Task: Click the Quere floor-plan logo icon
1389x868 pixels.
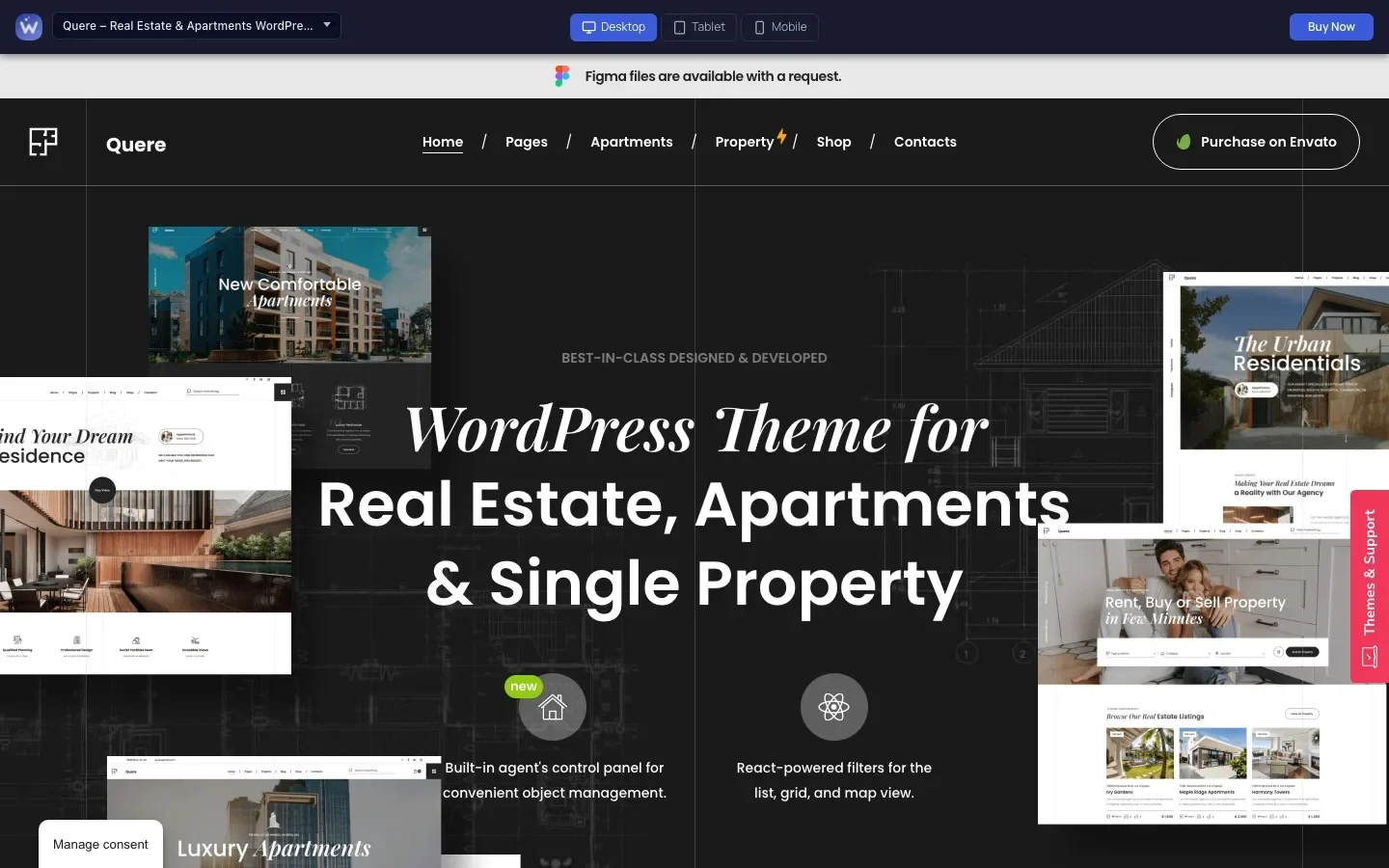Action: pyautogui.click(x=43, y=142)
